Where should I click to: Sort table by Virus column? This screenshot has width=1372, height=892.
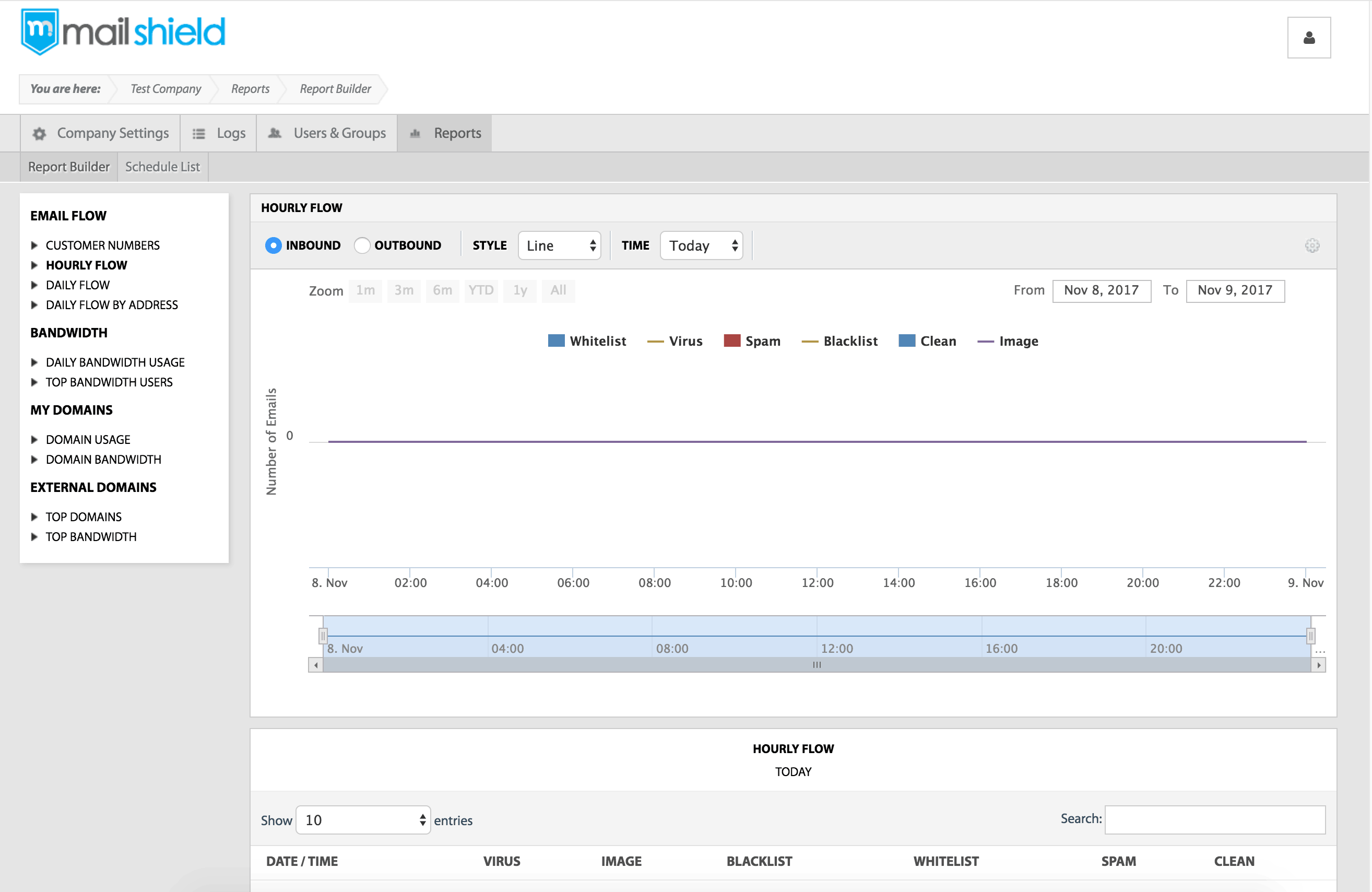pos(502,861)
